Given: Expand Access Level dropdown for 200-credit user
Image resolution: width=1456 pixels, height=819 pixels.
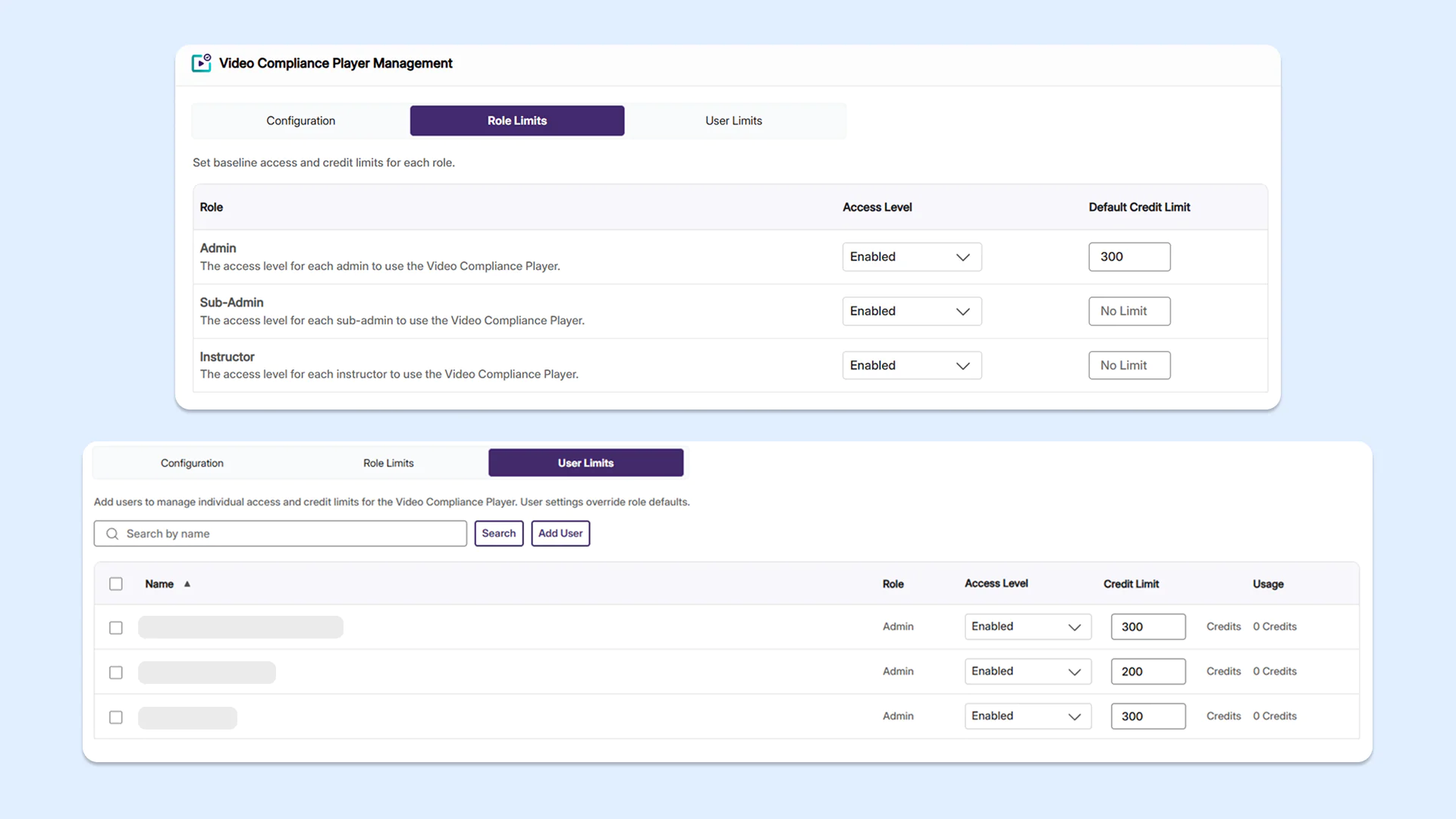Looking at the screenshot, I should 1028,671.
